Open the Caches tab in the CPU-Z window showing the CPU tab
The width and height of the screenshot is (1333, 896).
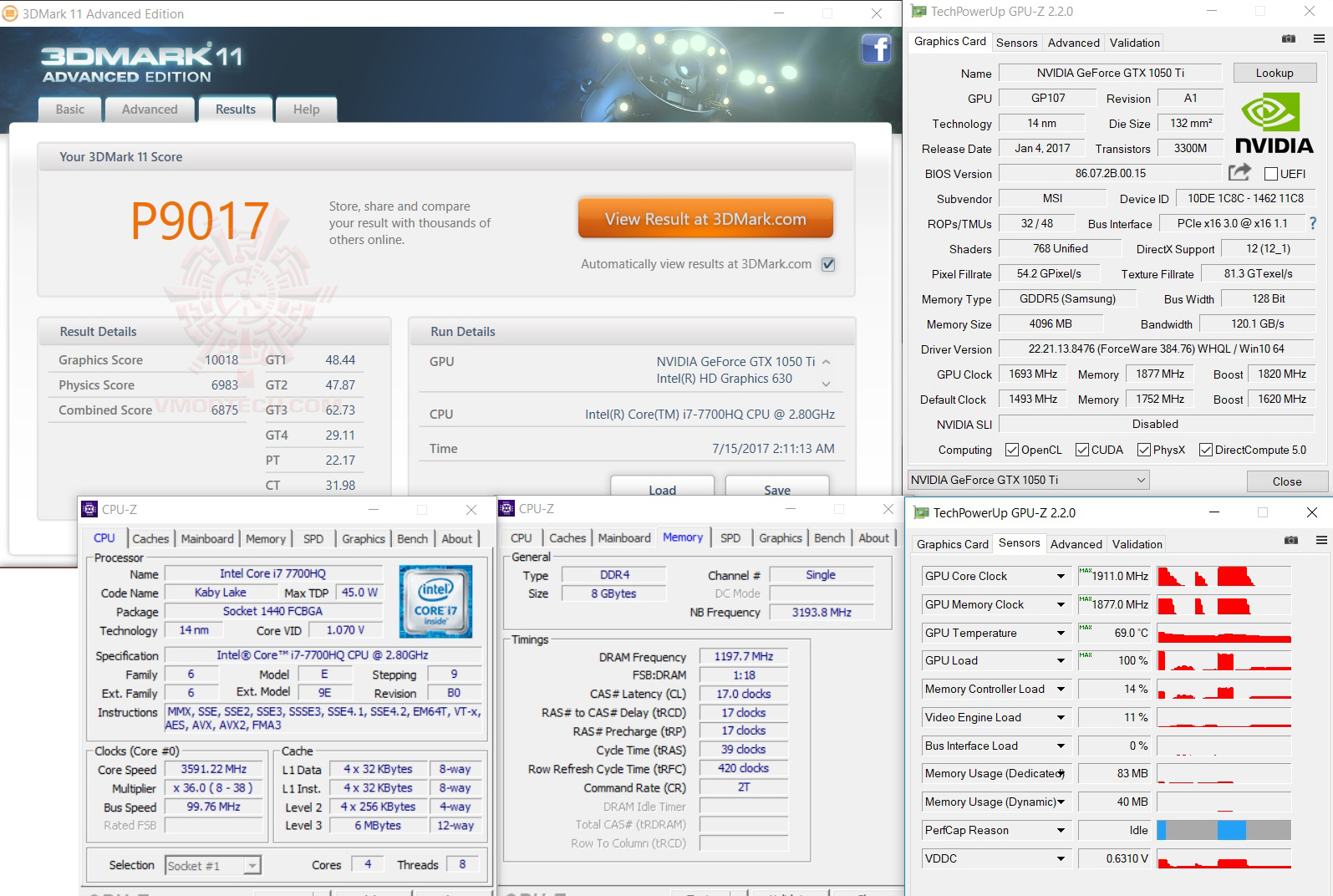click(150, 539)
